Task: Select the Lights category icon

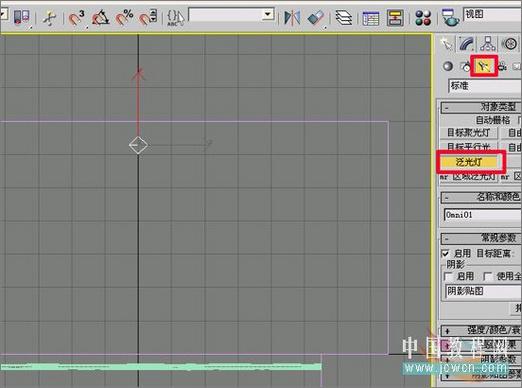Action: tap(484, 66)
